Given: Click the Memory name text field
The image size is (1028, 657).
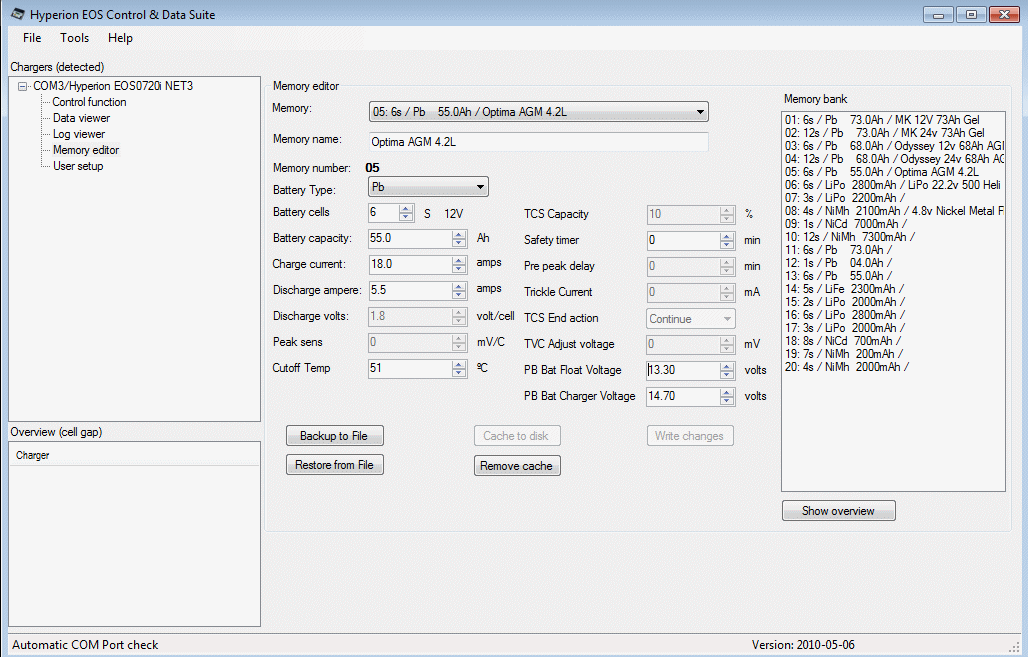Looking at the screenshot, I should pyautogui.click(x=538, y=142).
